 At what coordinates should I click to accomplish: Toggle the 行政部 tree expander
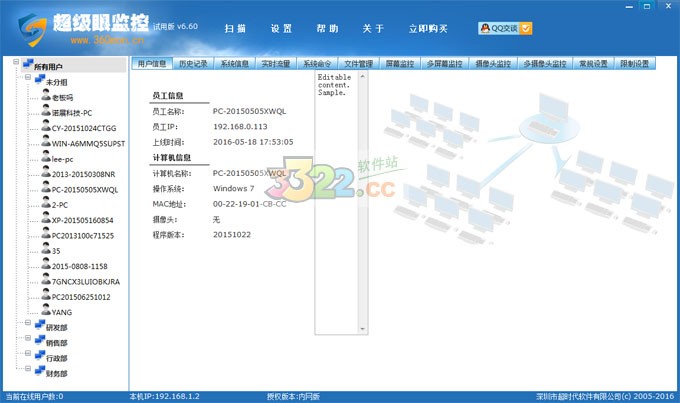click(28, 354)
